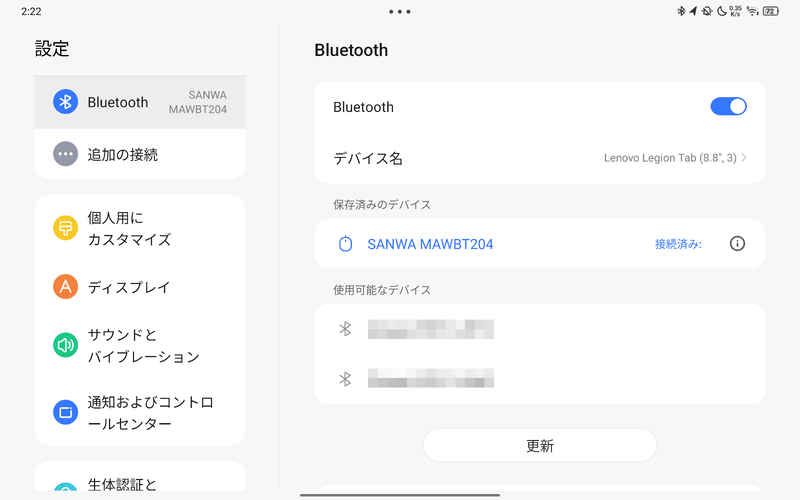Image resolution: width=800 pixels, height=500 pixels.
Task: Click Bluetooth icon of second available device
Action: (x=345, y=379)
